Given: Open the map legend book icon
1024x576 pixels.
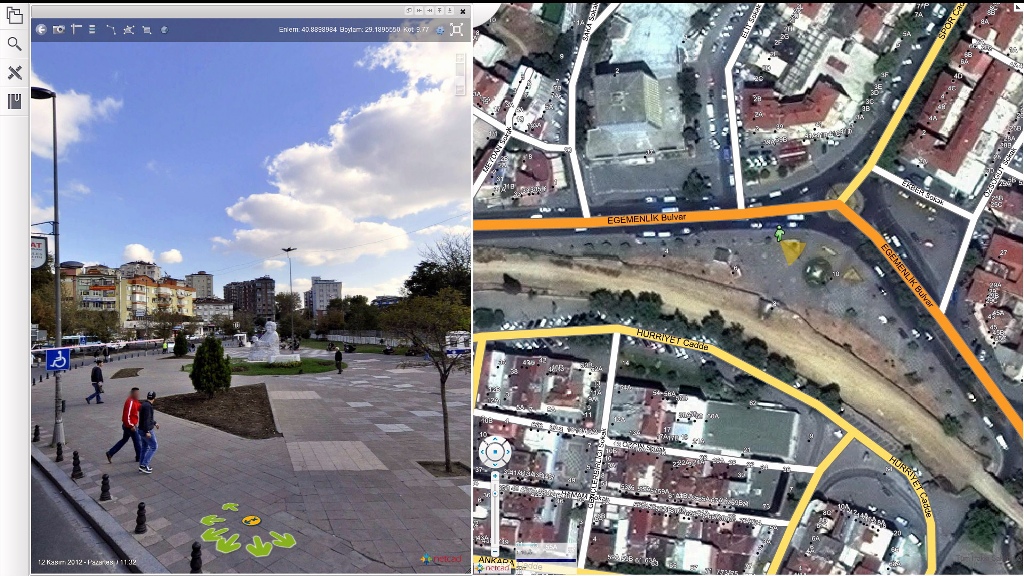Looking at the screenshot, I should [14, 101].
